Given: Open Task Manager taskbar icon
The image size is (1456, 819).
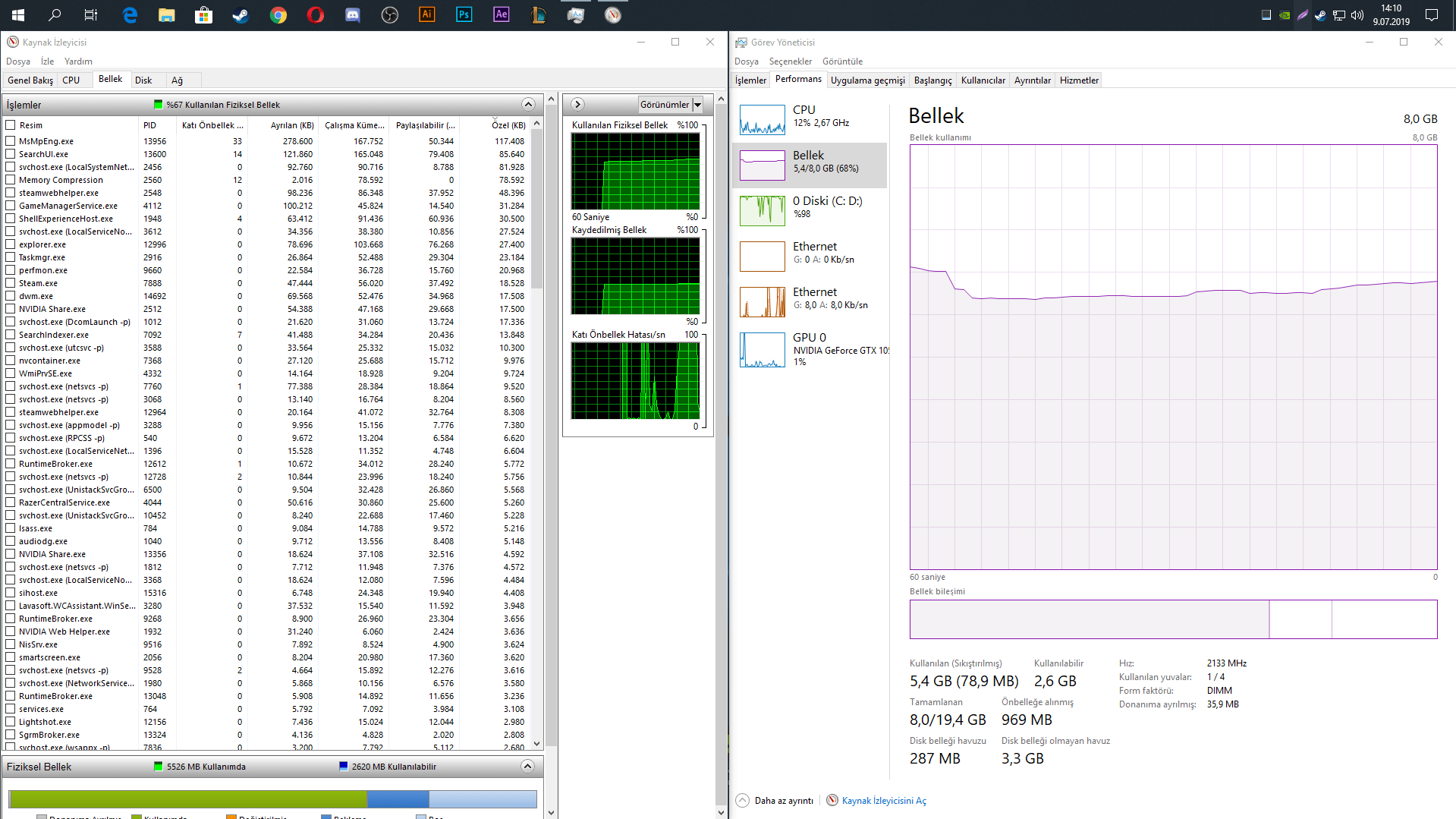Looking at the screenshot, I should pos(576,15).
